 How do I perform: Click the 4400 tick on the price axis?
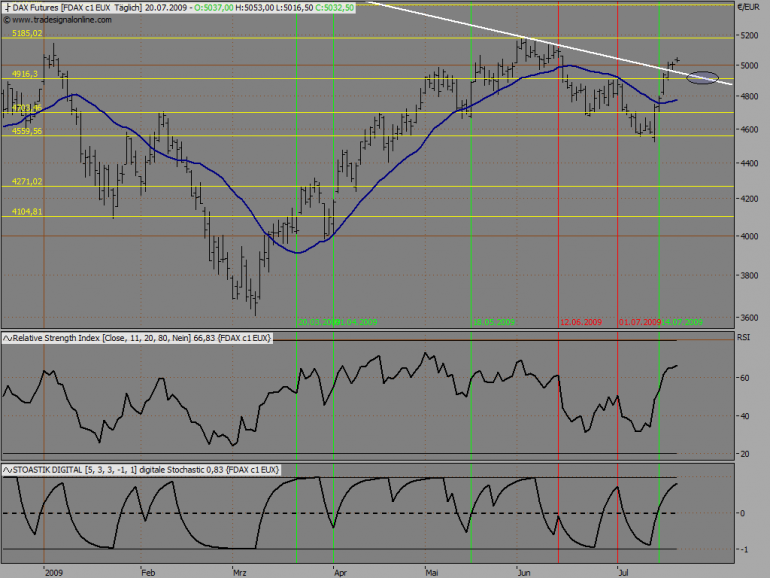(749, 163)
